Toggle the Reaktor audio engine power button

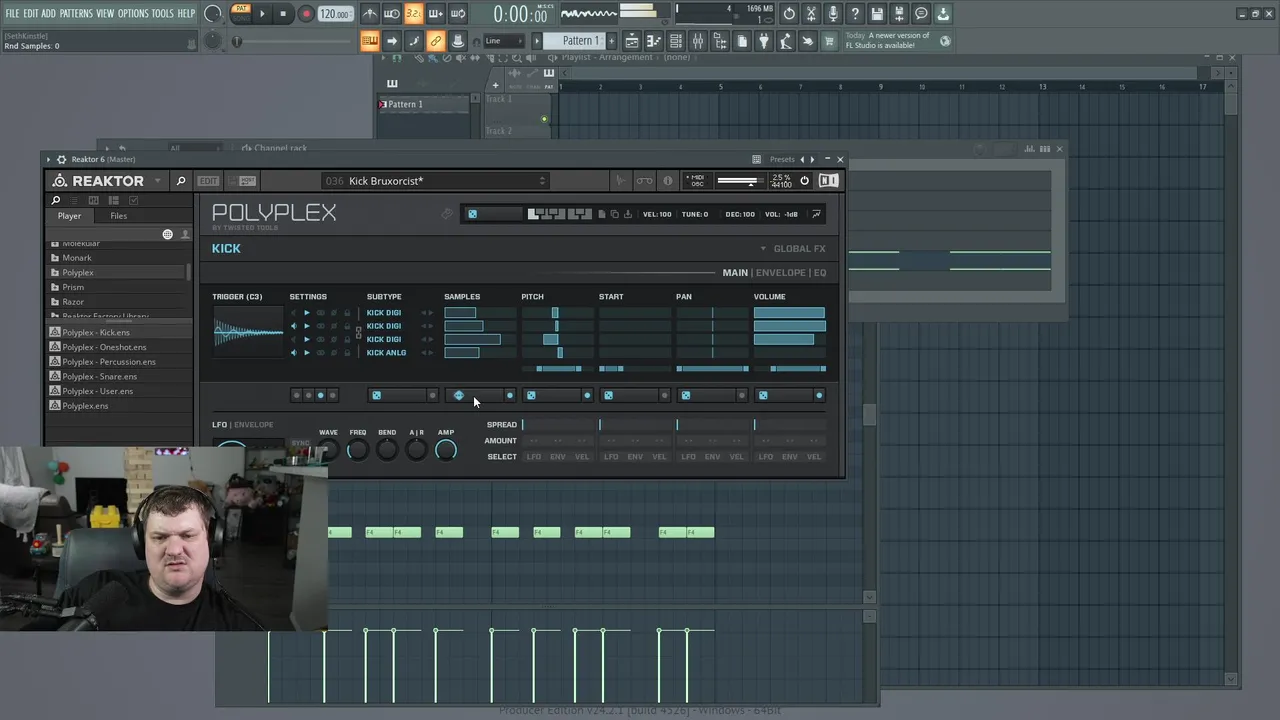pos(804,181)
